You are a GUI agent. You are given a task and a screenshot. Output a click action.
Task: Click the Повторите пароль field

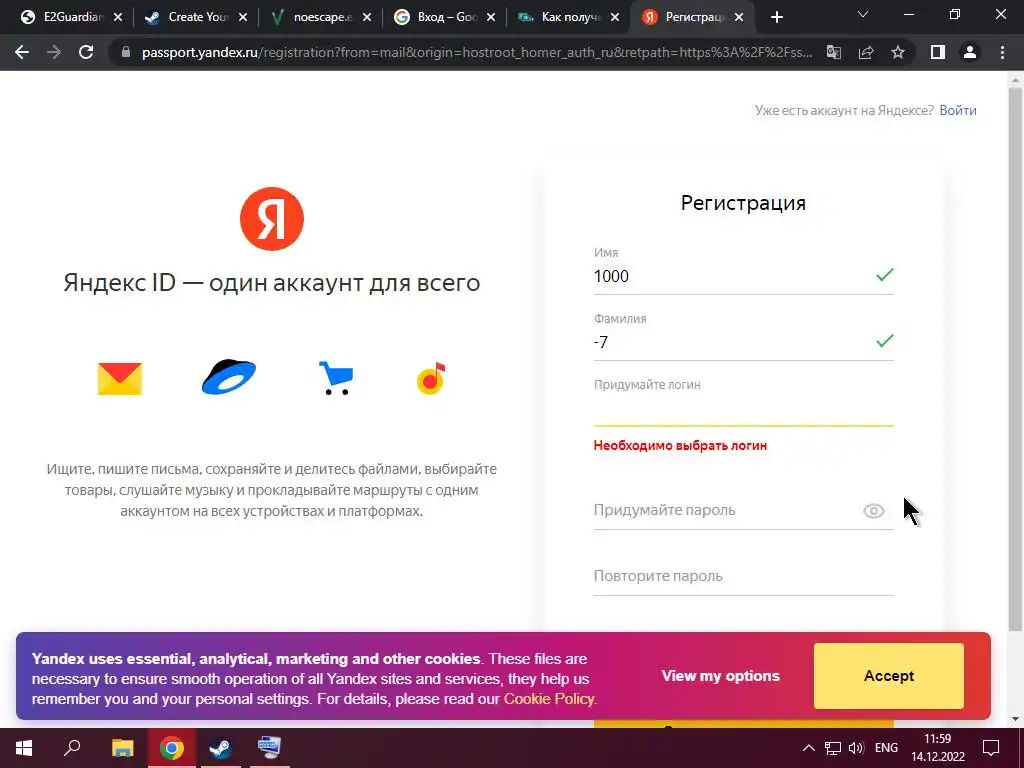[x=743, y=577]
